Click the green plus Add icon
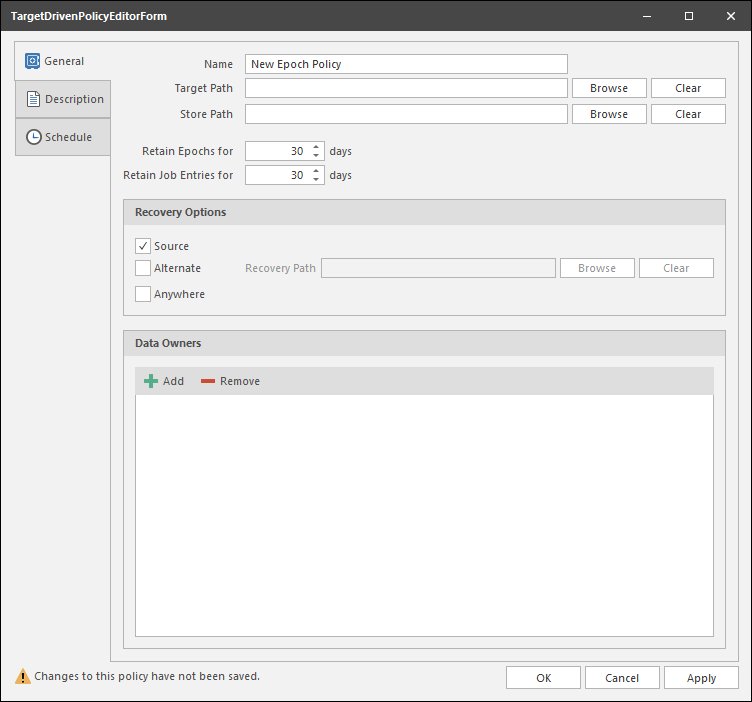 [x=151, y=381]
